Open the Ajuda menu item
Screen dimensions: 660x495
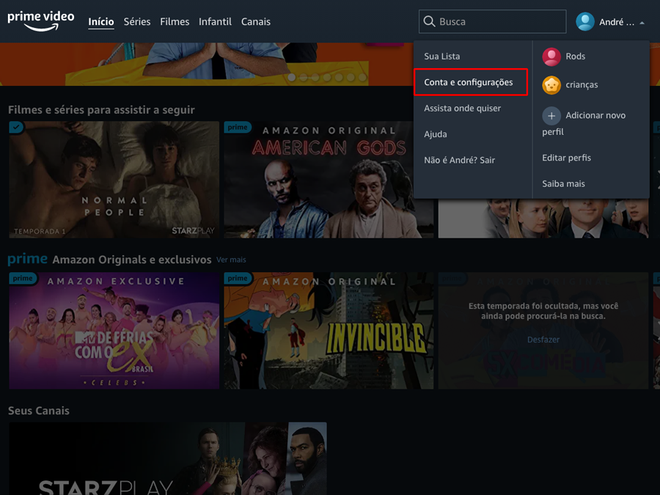tap(435, 134)
